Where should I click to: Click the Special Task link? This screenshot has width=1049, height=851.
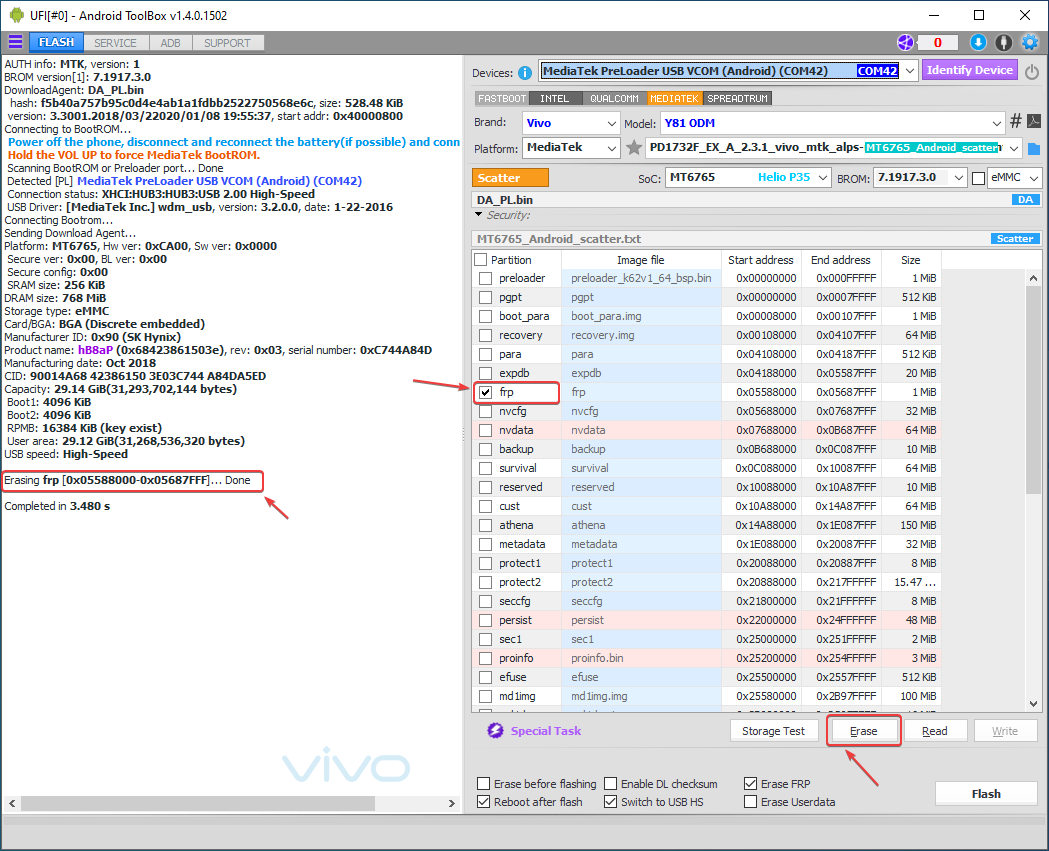point(545,731)
